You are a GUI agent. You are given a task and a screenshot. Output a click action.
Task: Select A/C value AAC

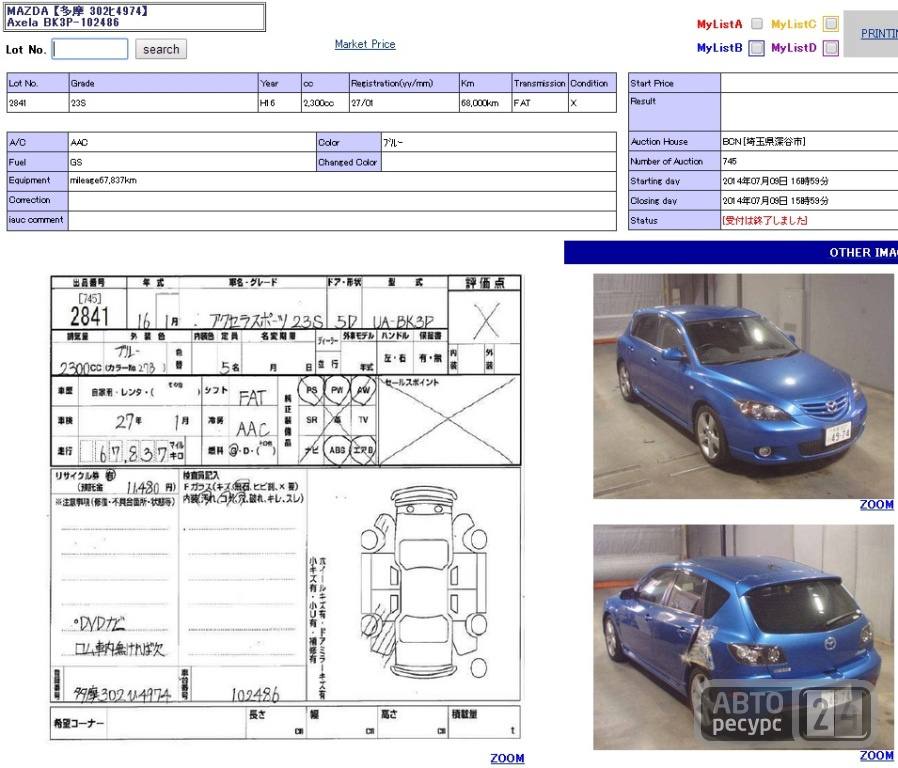[x=79, y=143]
